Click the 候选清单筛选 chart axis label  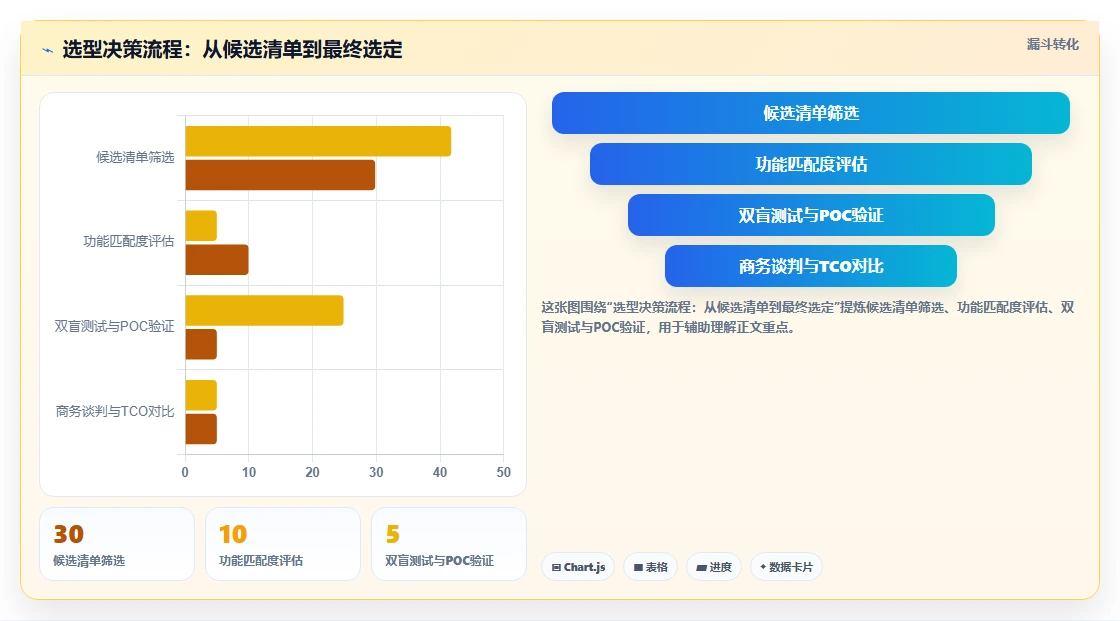(x=135, y=157)
